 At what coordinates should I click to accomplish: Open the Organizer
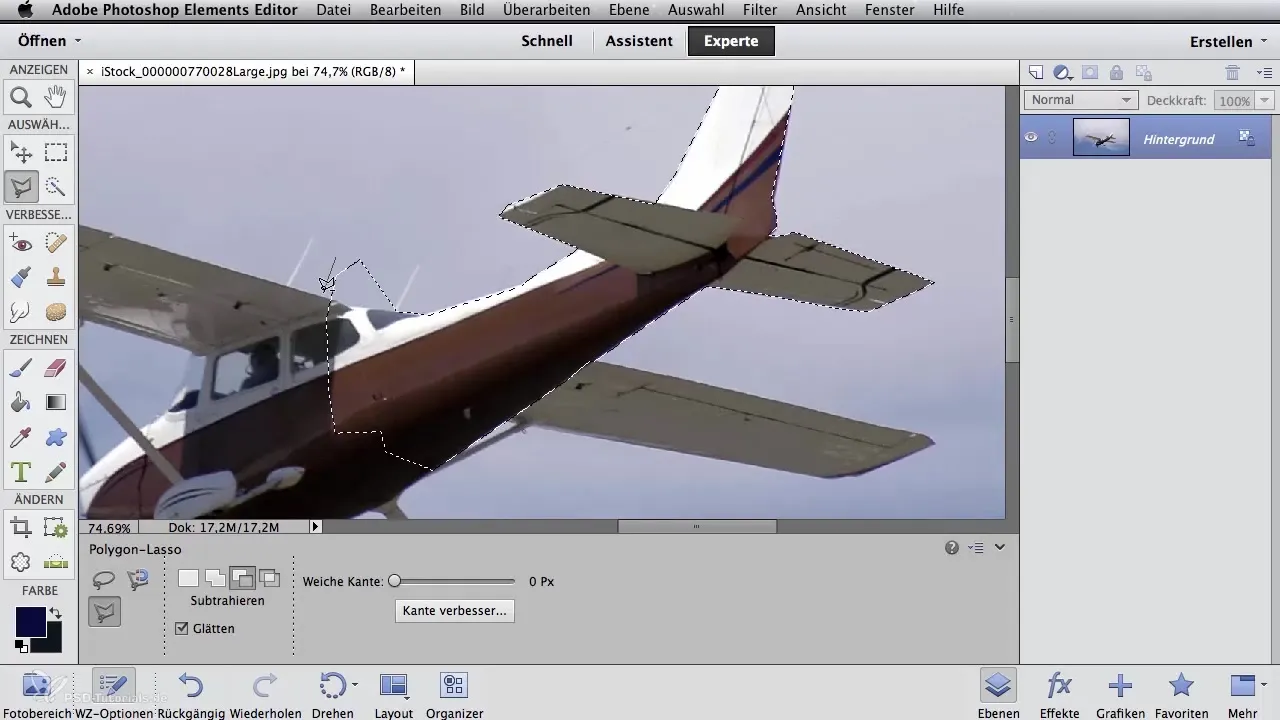454,694
